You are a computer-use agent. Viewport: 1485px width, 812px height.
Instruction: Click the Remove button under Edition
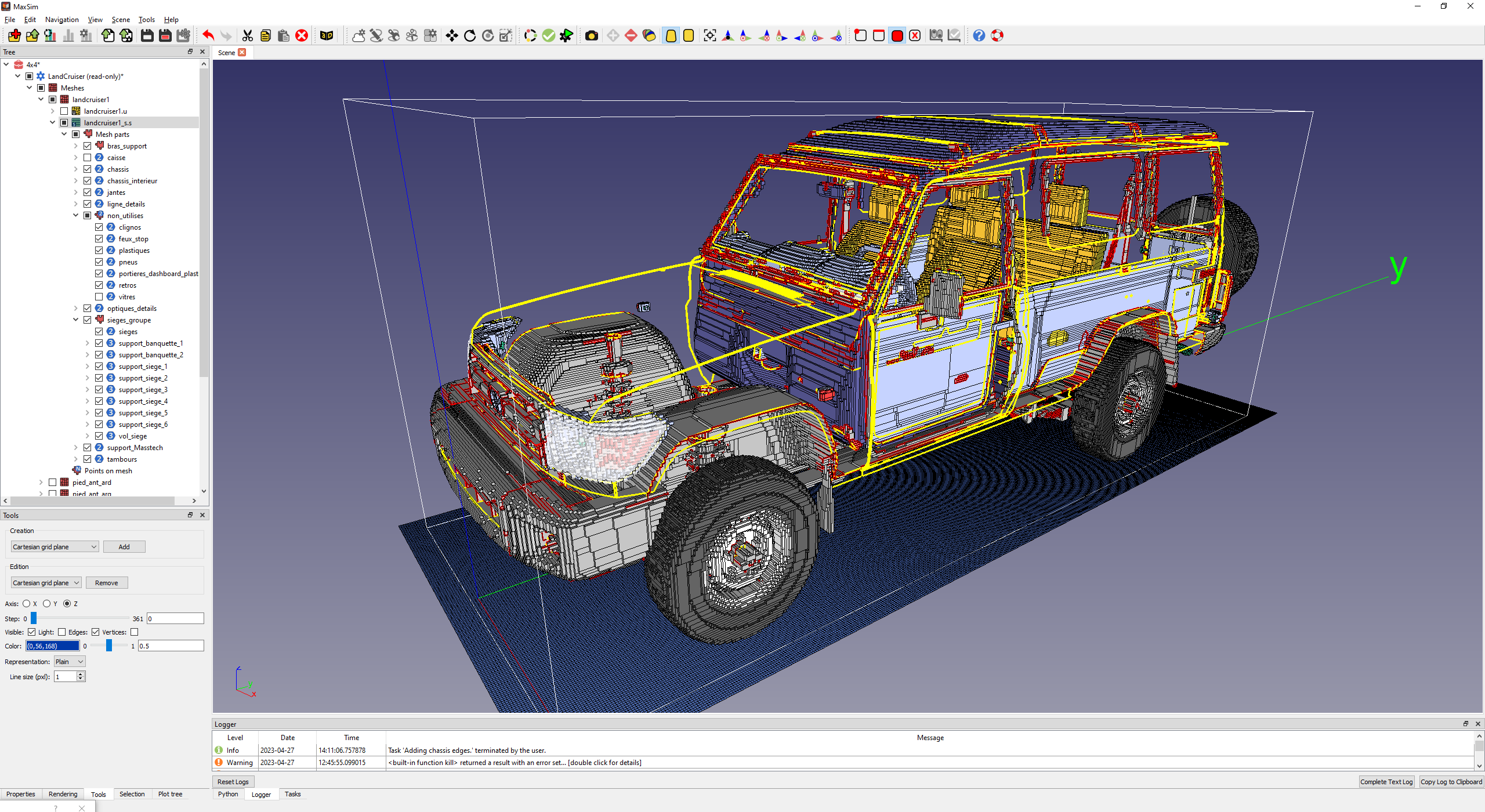(x=106, y=583)
